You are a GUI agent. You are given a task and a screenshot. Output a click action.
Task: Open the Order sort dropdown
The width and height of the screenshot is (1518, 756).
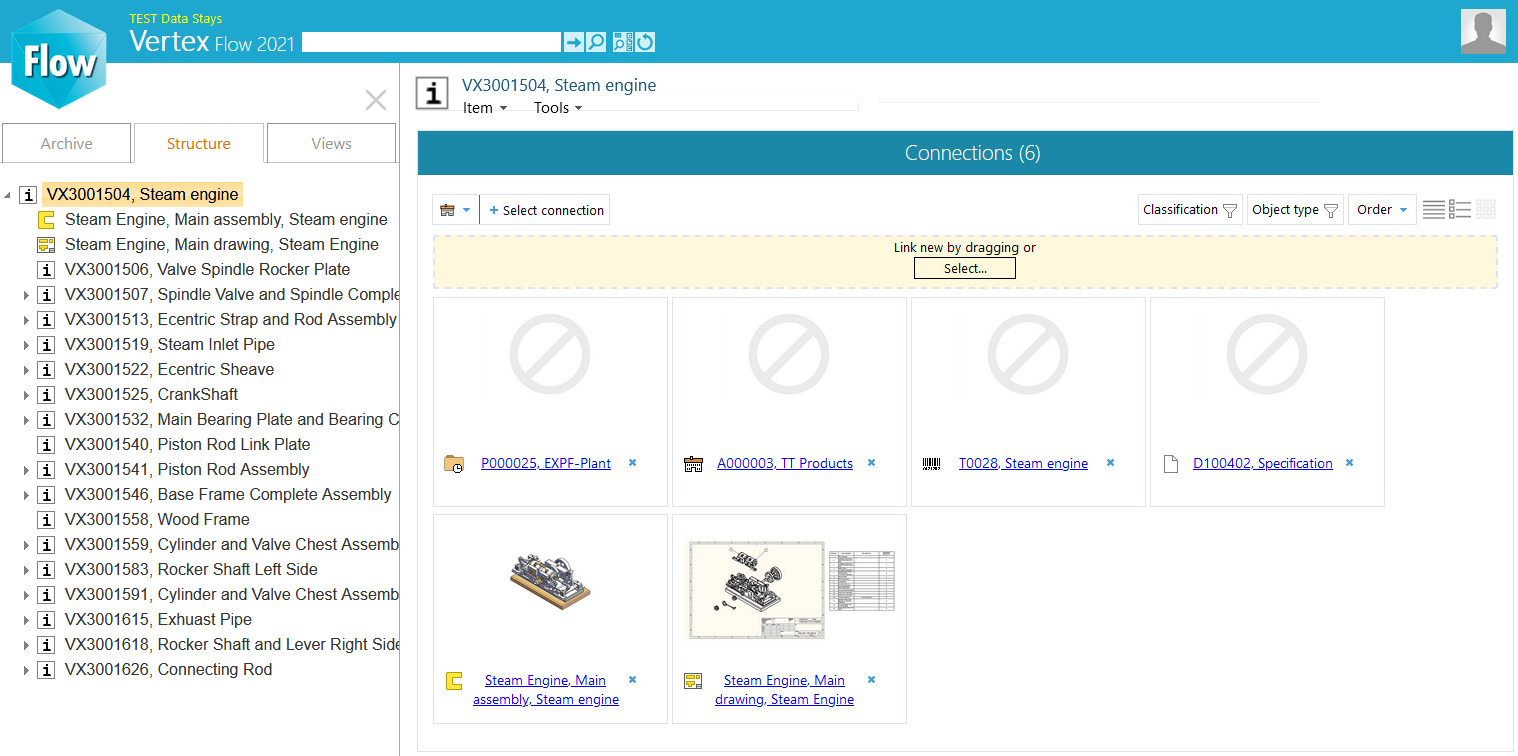1381,209
